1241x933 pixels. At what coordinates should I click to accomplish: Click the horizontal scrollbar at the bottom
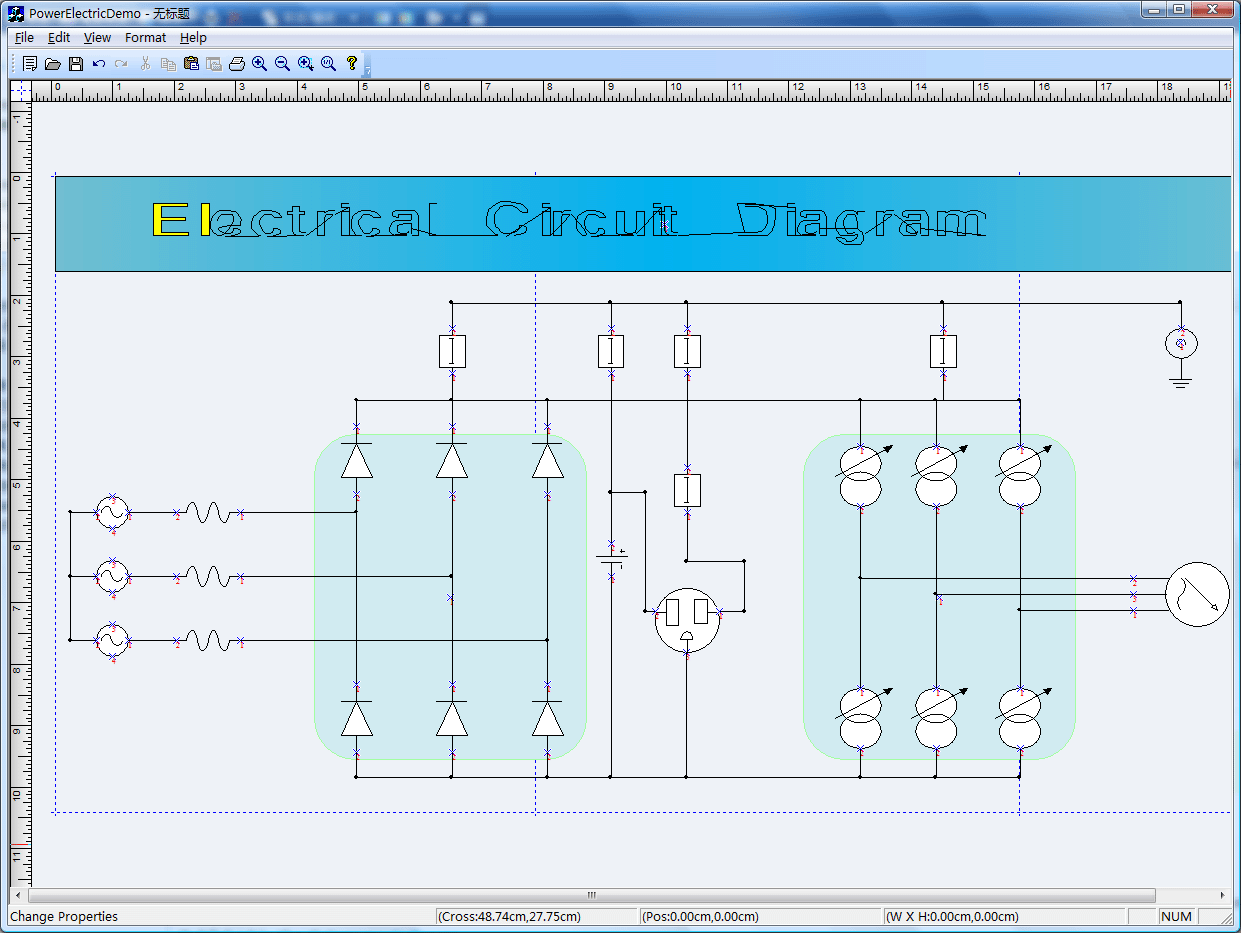[x=590, y=895]
